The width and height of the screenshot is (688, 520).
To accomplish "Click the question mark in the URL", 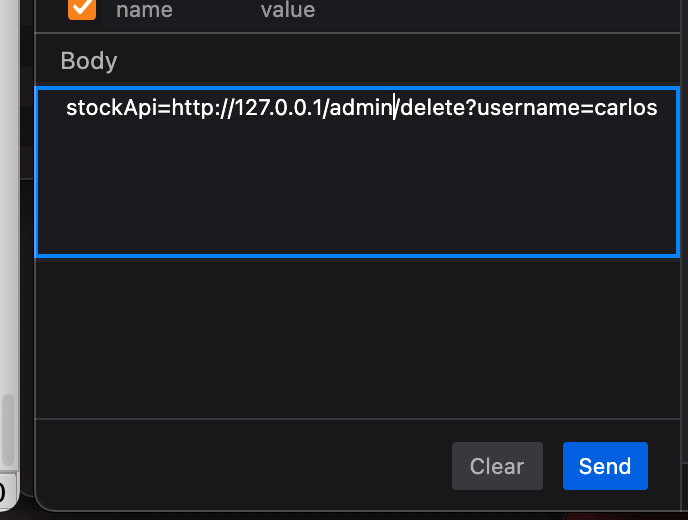I will point(471,108).
